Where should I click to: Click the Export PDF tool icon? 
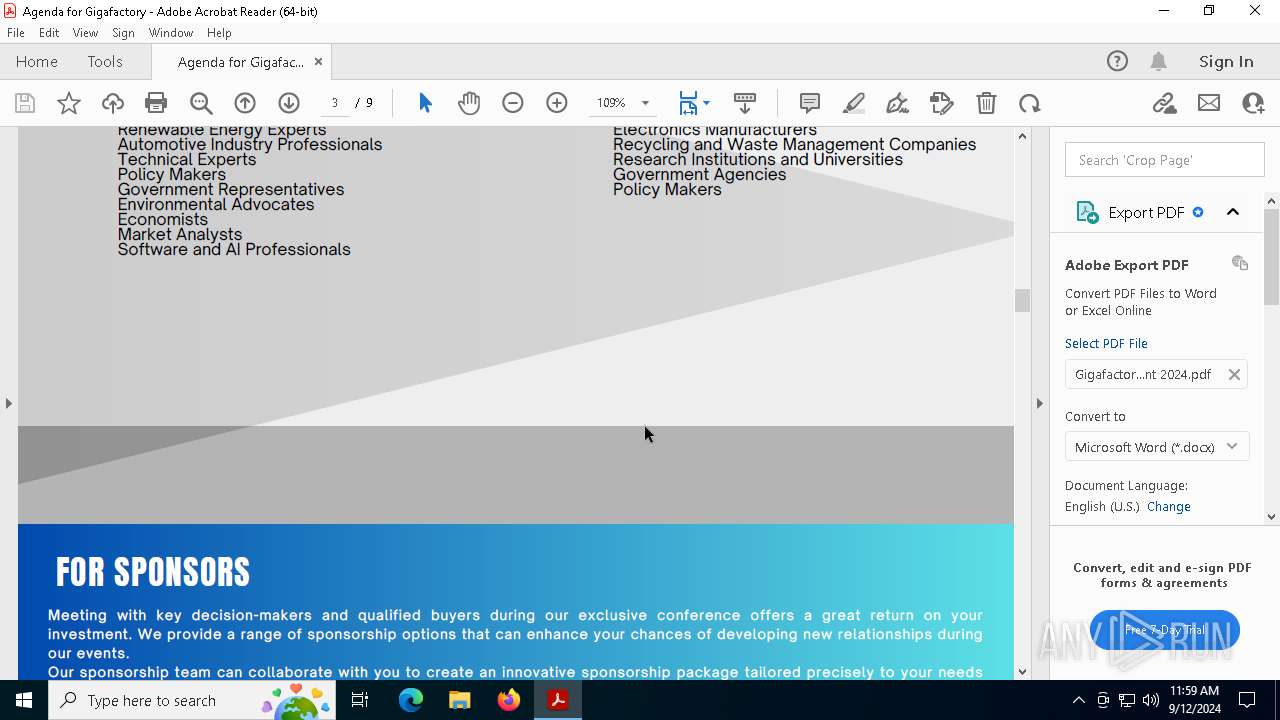pos(1087,212)
